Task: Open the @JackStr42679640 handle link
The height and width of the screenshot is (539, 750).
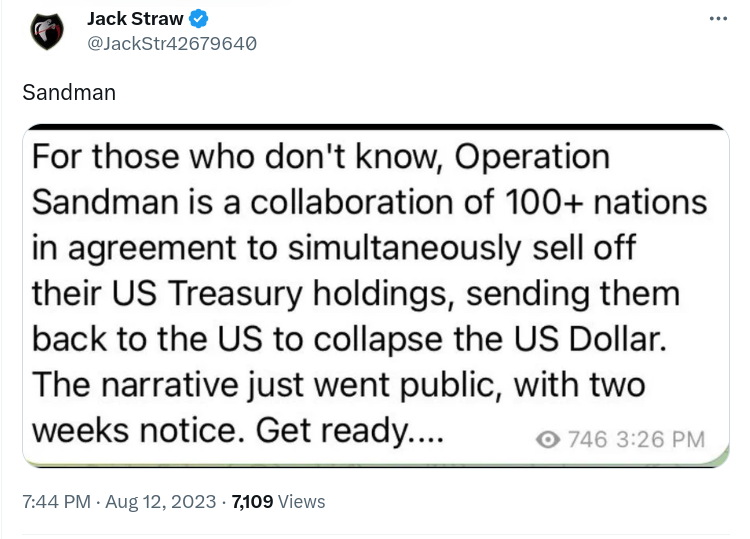Action: 172,43
